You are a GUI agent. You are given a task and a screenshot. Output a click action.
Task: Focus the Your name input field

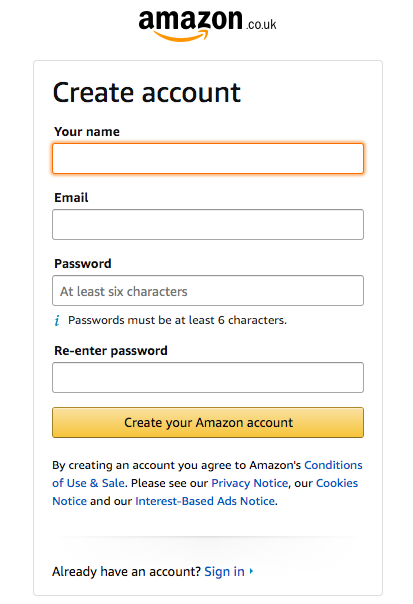(208, 158)
